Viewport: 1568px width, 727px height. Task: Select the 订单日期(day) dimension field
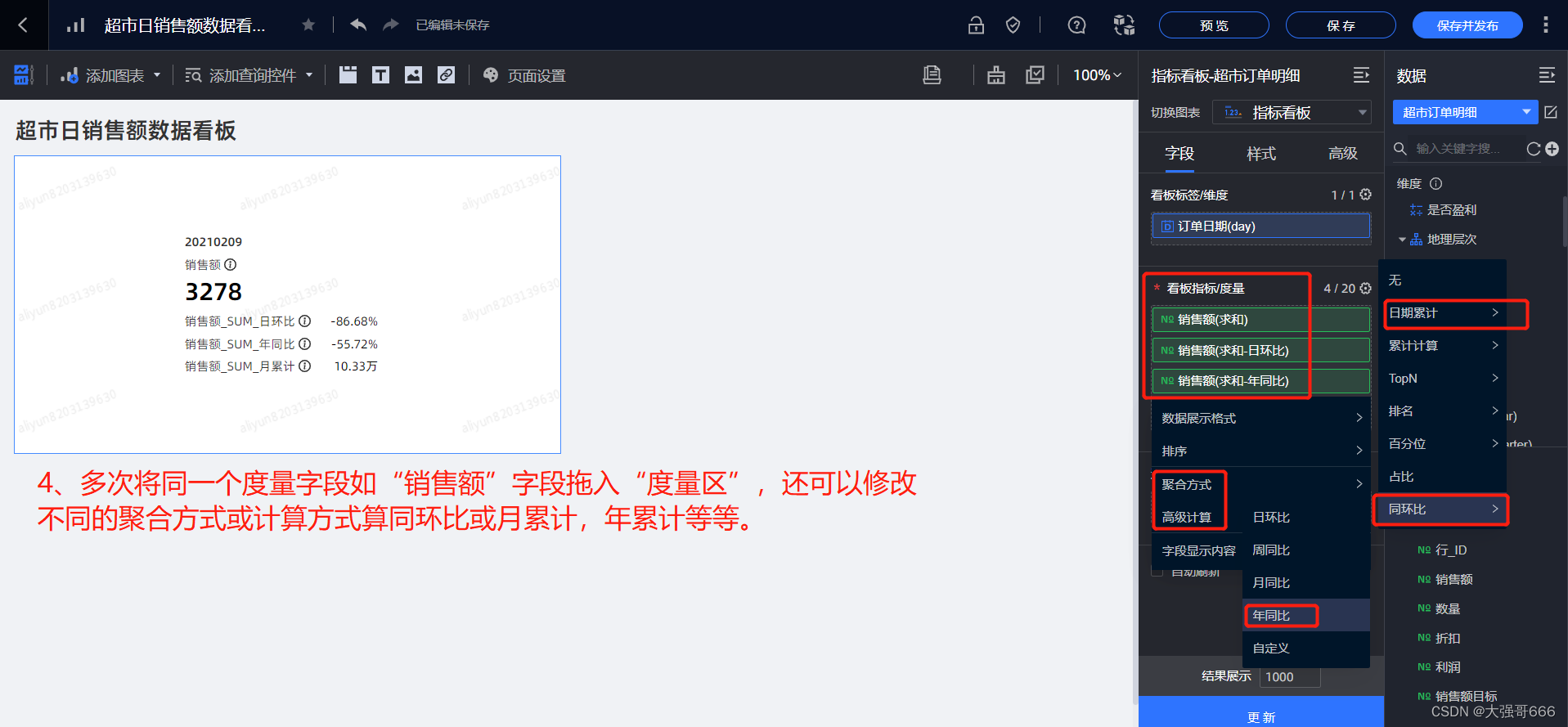(1261, 227)
